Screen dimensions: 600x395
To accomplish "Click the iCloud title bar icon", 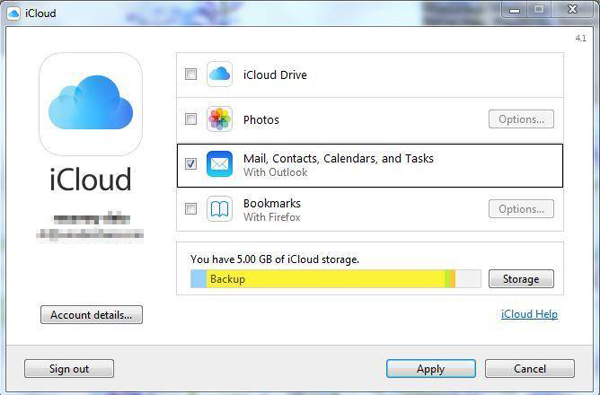I will point(13,13).
